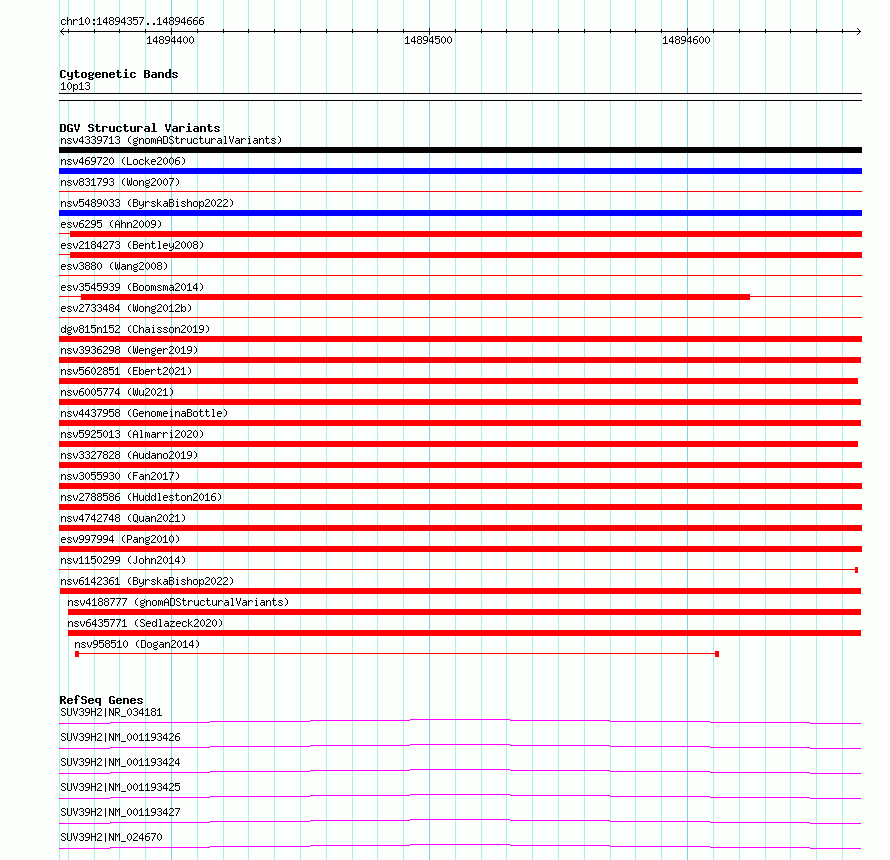Click the Cytogenetic Bands track title
The height and width of the screenshot is (860, 890).
(x=119, y=74)
